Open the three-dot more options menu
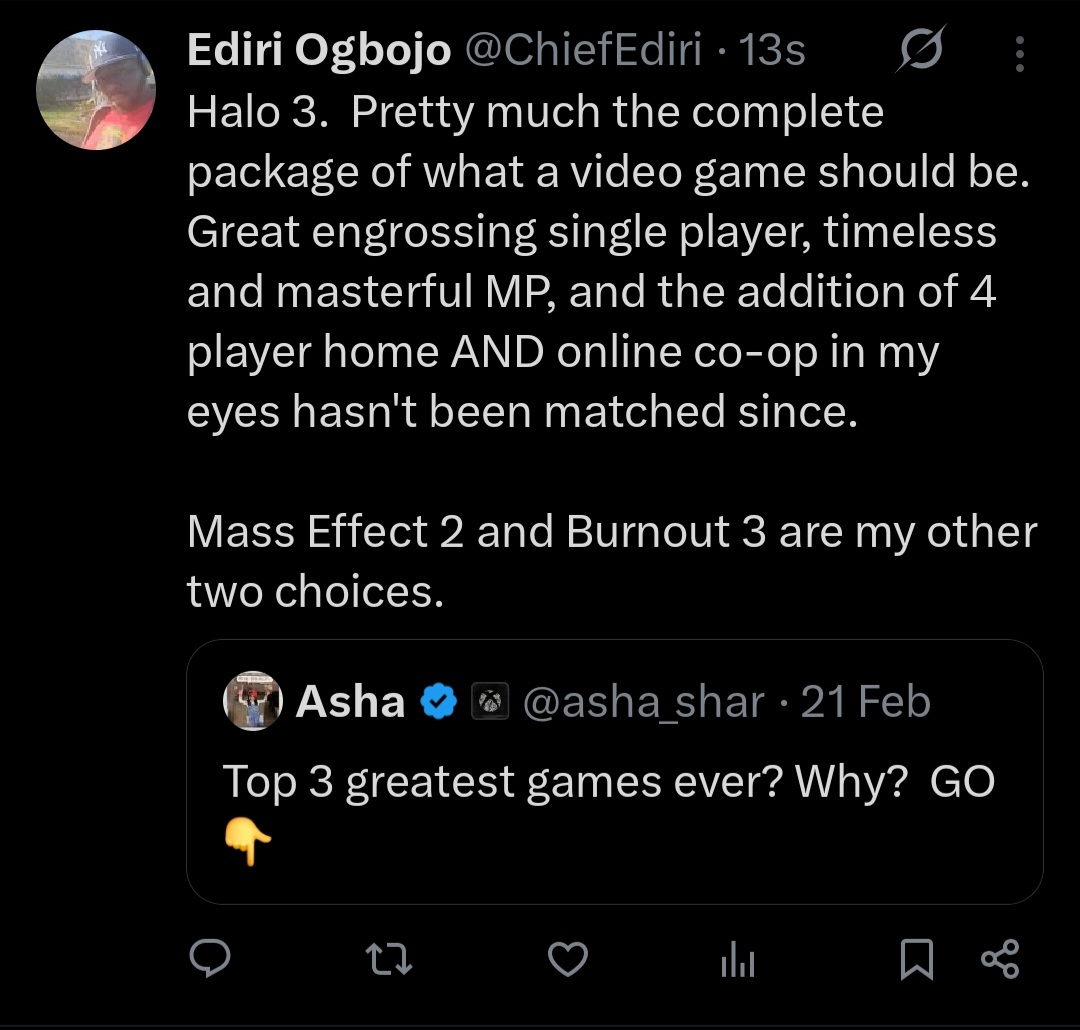 tap(1019, 54)
